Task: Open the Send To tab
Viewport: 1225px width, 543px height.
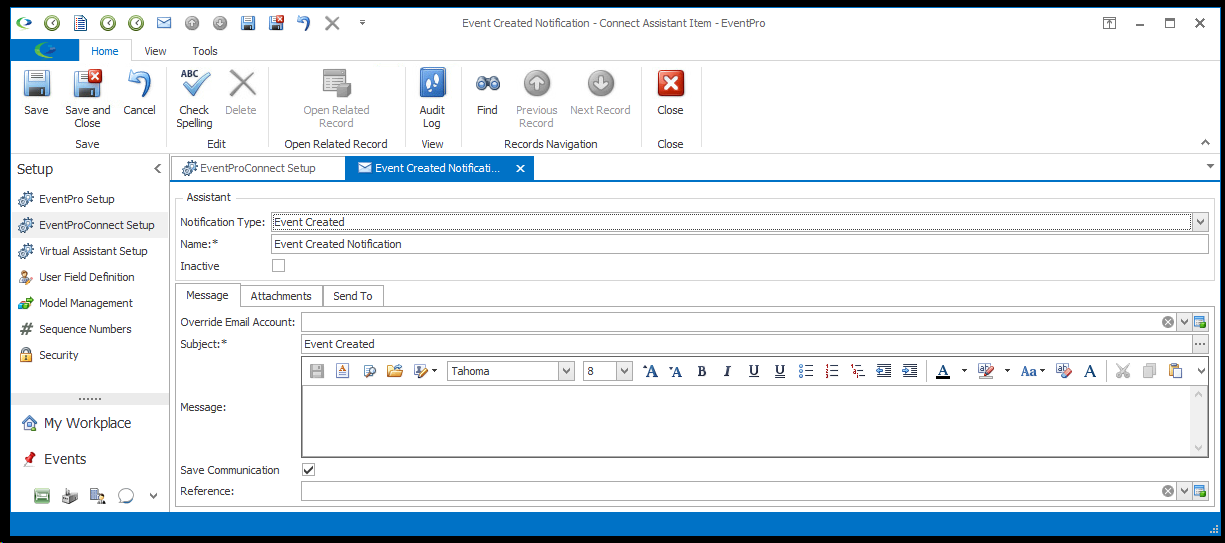Action: pyautogui.click(x=353, y=296)
